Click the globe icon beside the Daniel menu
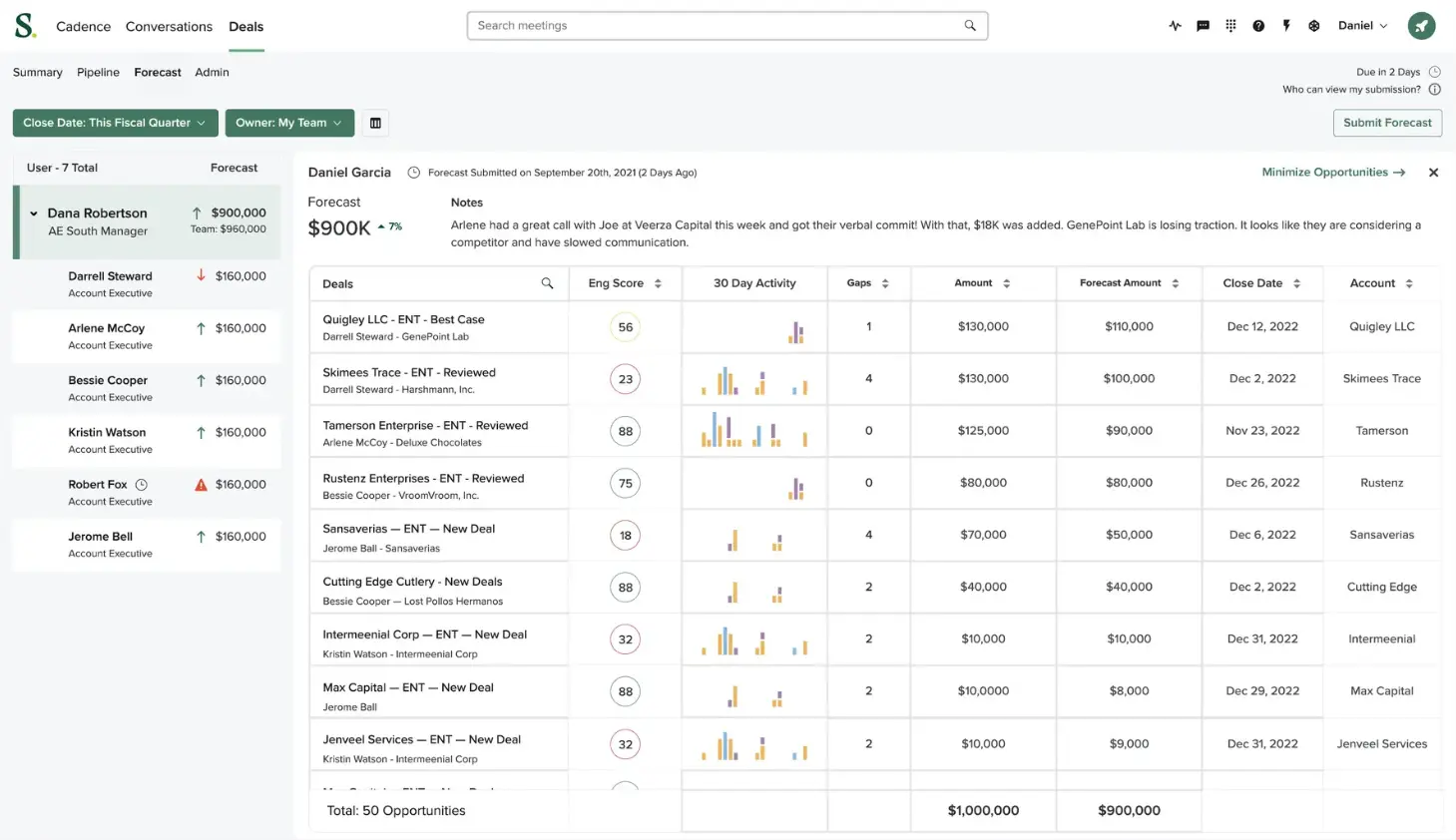Viewport: 1456px width, 840px height. pos(1314,26)
